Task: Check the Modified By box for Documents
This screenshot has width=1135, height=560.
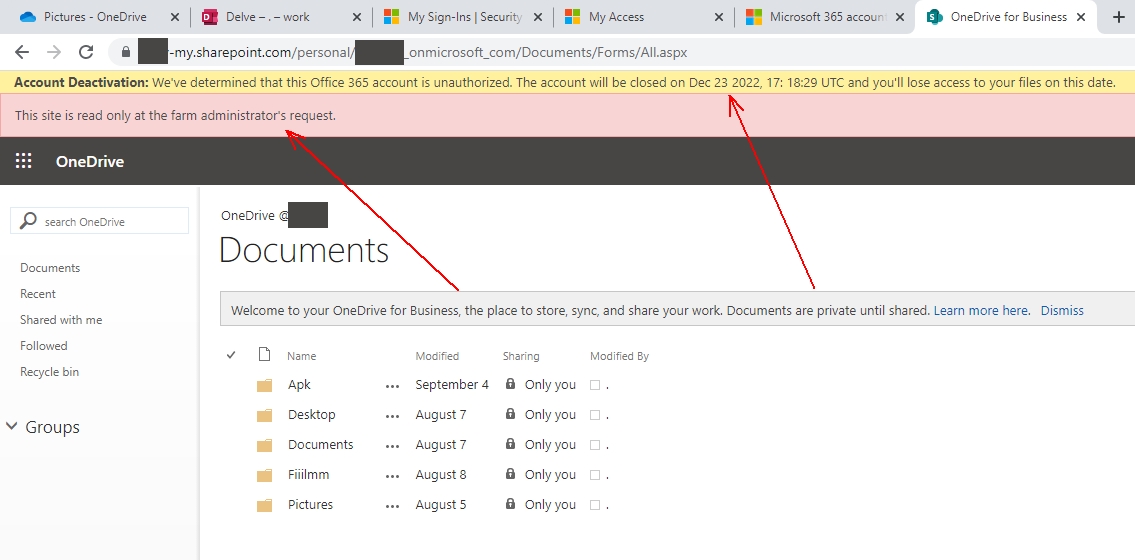Action: 595,445
